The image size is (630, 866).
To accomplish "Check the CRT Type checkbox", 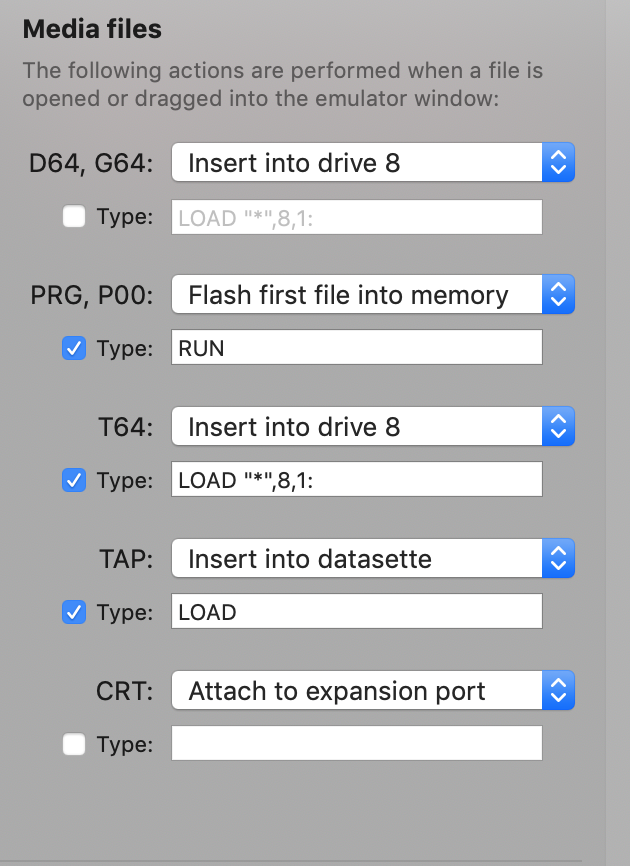I will [x=74, y=744].
